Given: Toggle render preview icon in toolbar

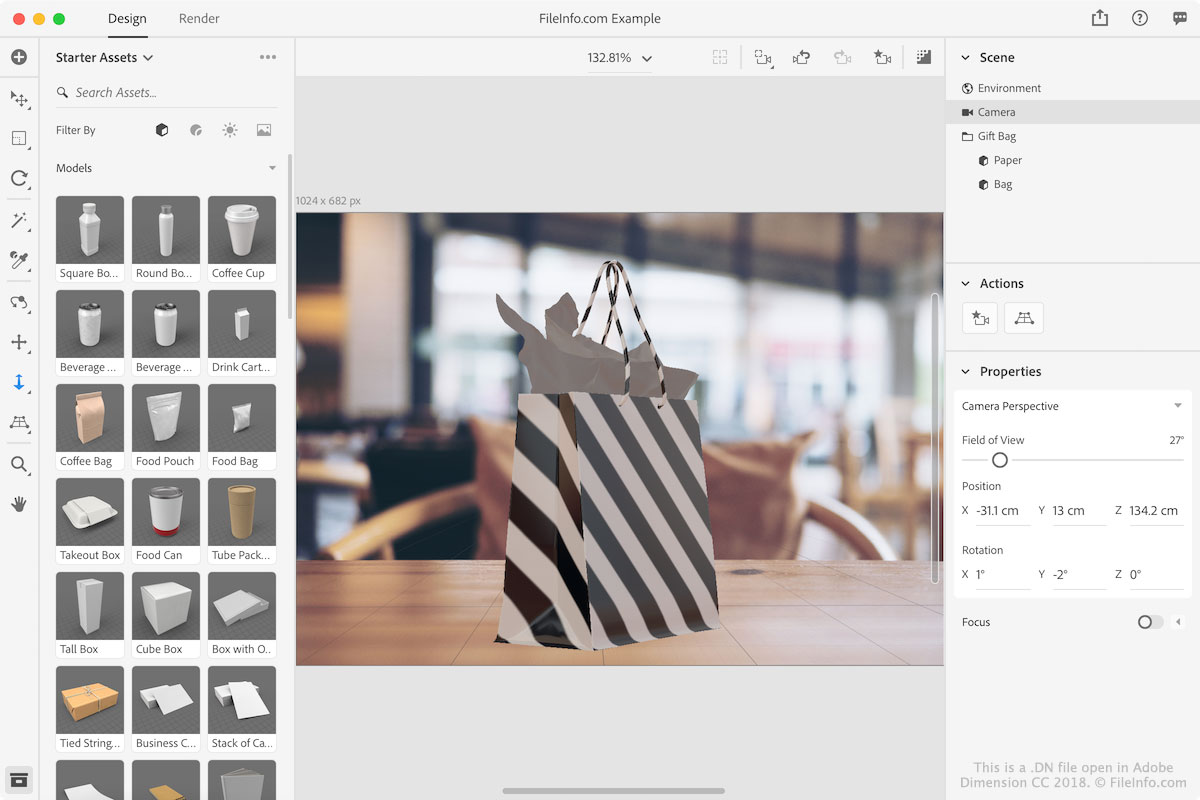Looking at the screenshot, I should [x=924, y=58].
